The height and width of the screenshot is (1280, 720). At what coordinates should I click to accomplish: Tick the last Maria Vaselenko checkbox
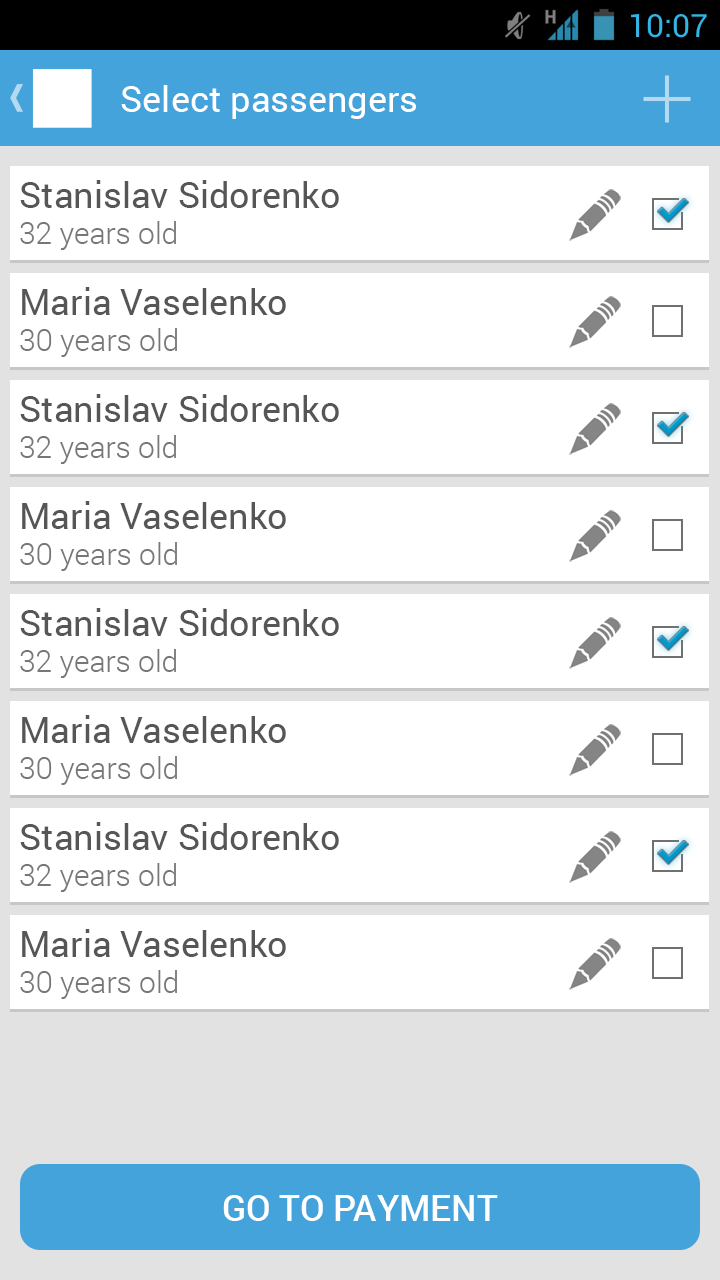coord(667,963)
